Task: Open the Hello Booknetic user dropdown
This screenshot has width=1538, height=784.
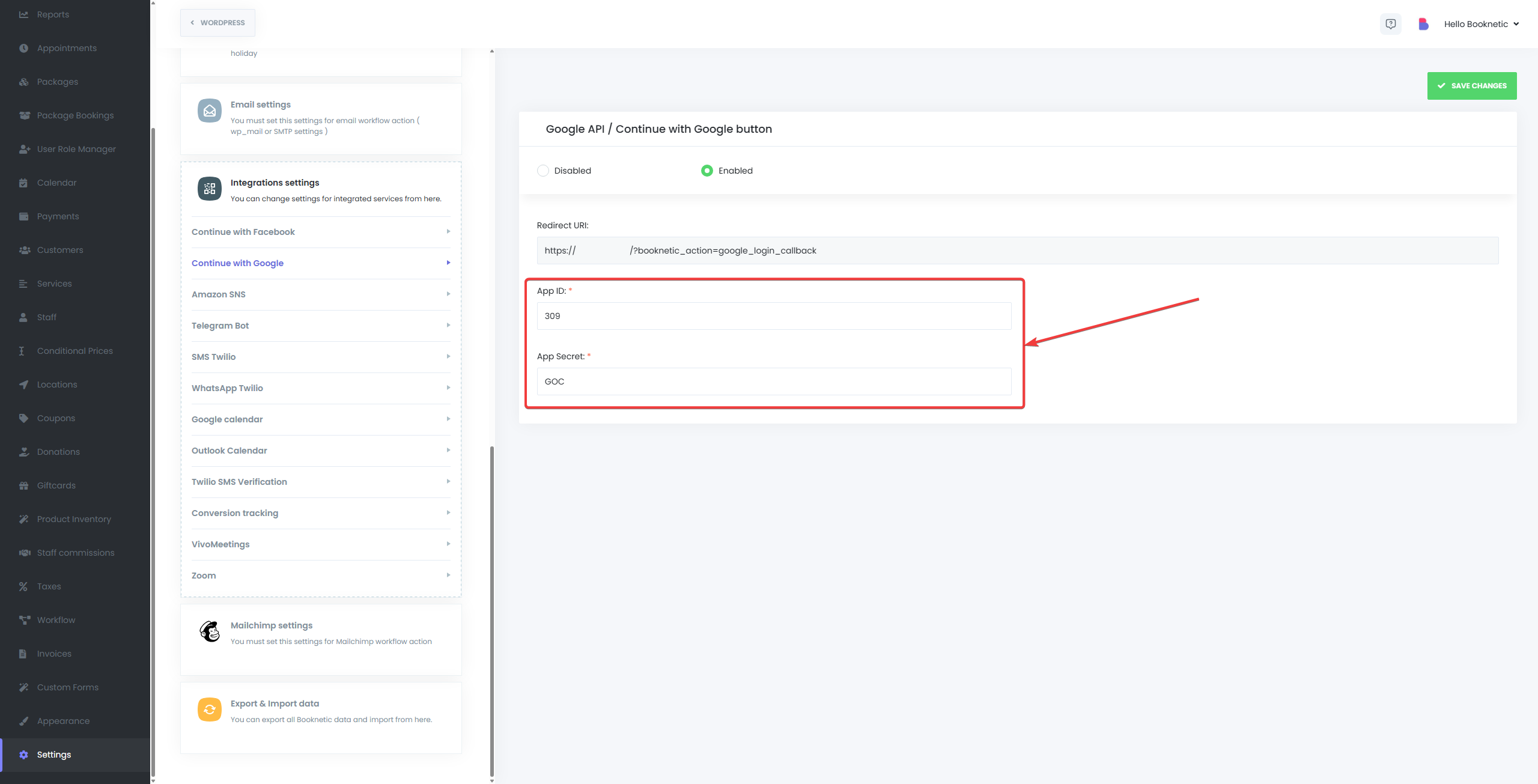Action: (1482, 24)
